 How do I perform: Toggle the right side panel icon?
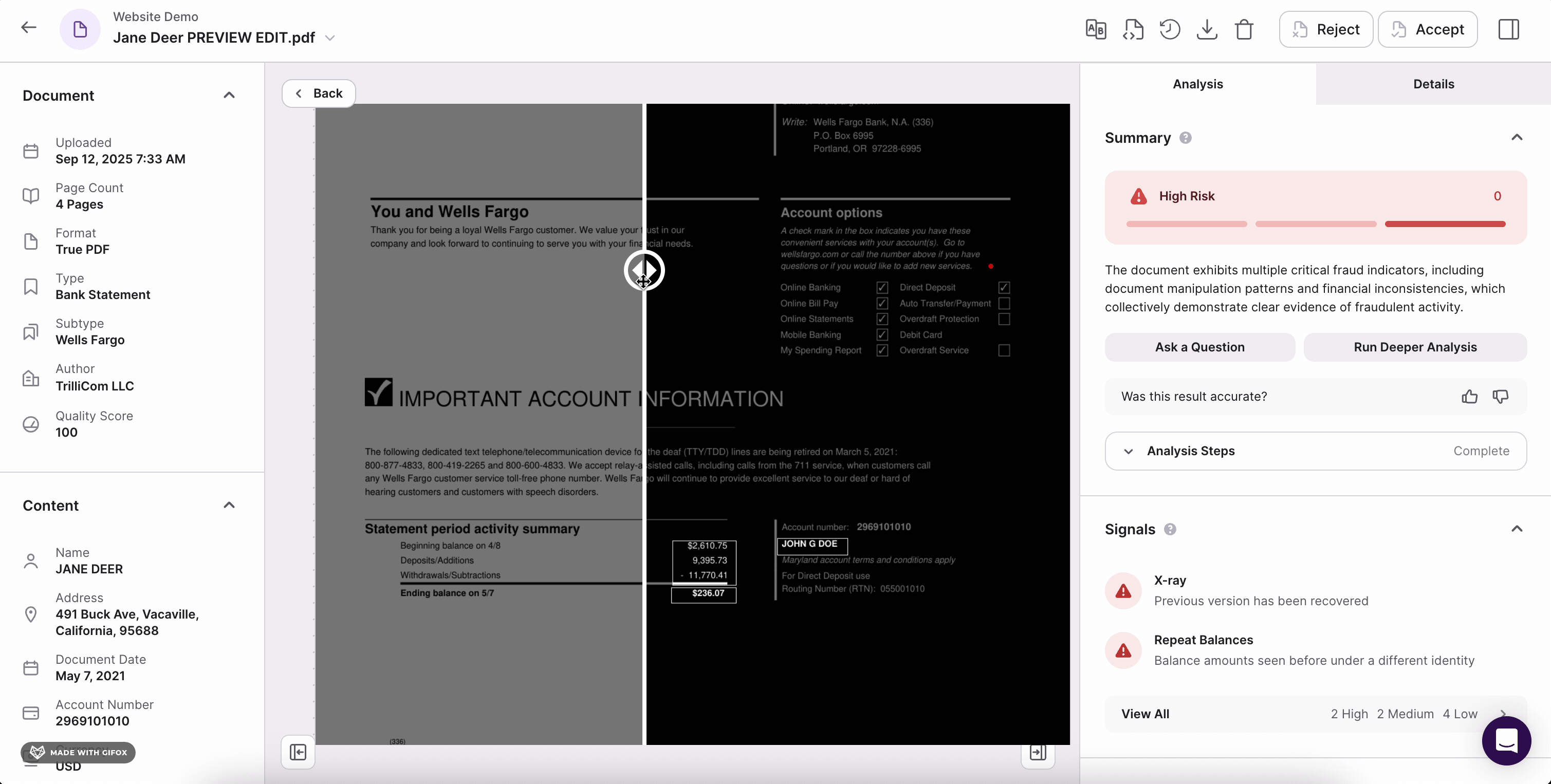click(x=1508, y=29)
